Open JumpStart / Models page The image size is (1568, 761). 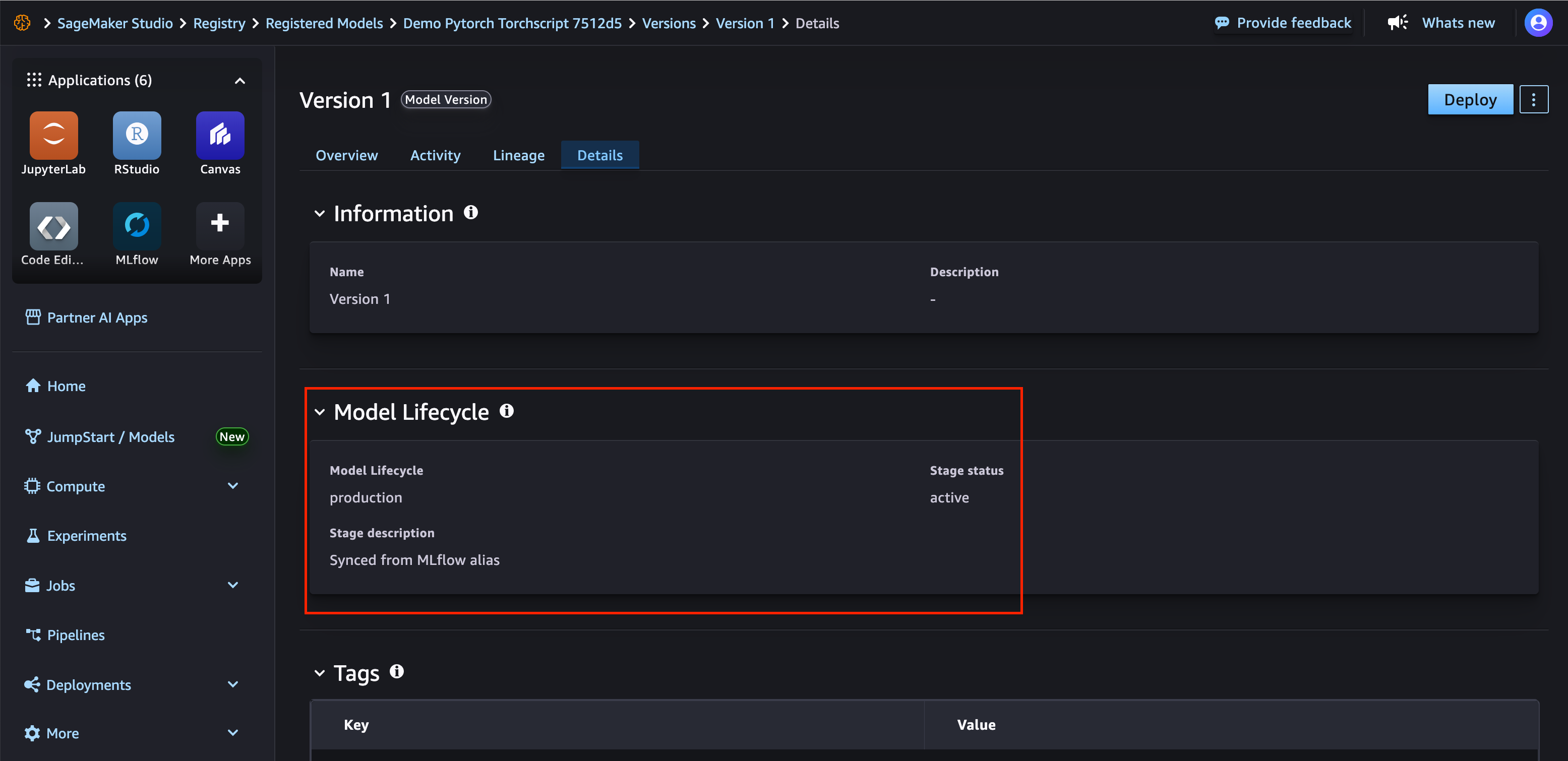pyautogui.click(x=111, y=437)
